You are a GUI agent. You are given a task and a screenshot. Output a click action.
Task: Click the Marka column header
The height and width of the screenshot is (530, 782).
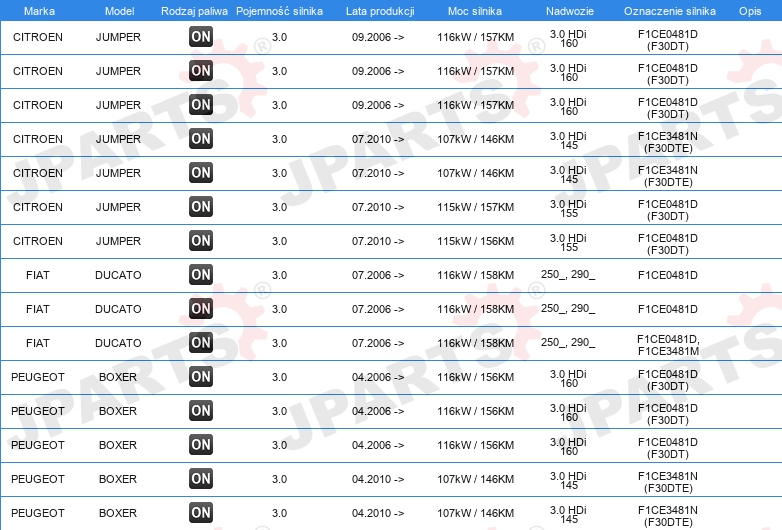39,11
